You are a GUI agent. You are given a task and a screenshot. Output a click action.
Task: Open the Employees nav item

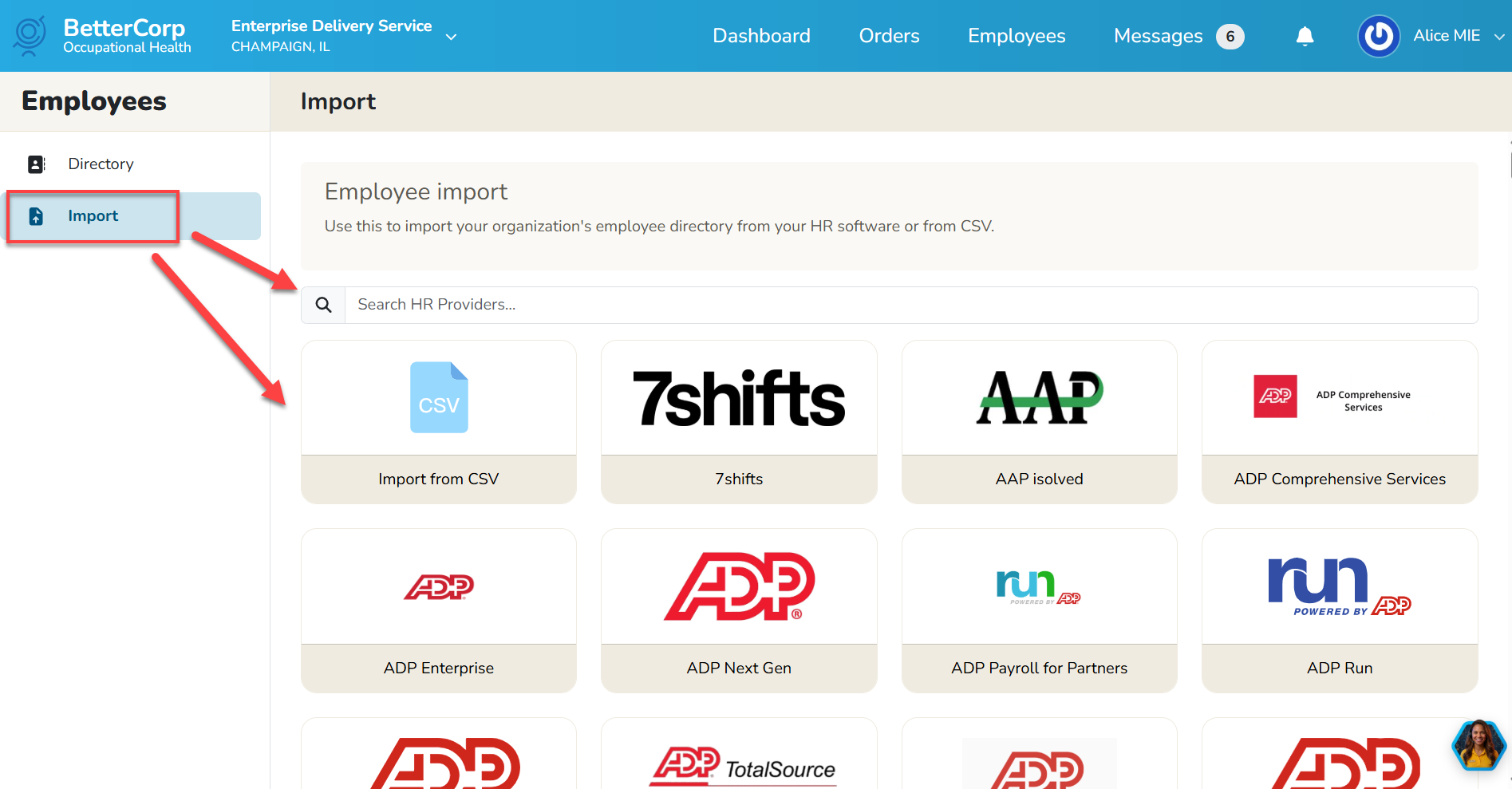coord(1017,36)
